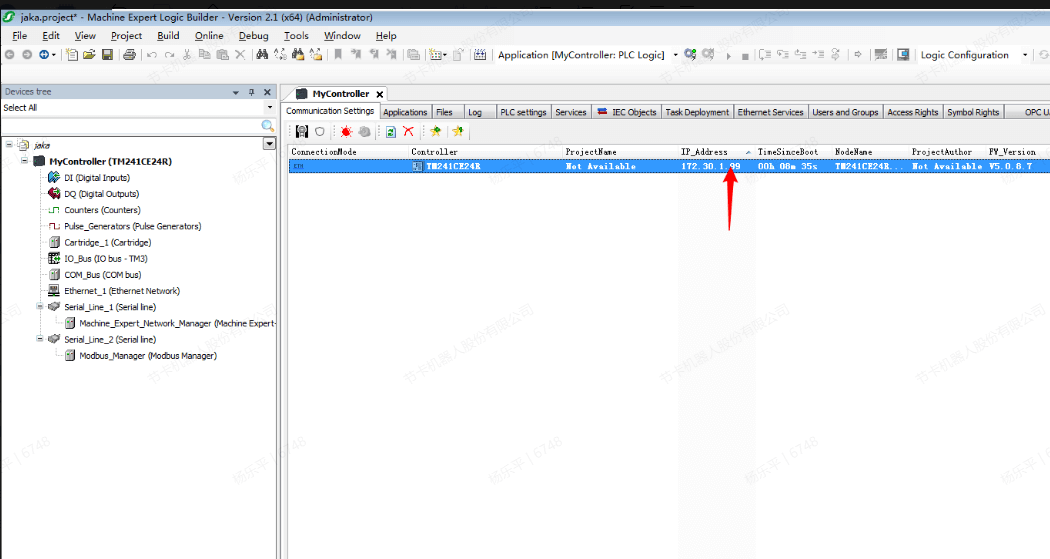Collapse the Serial_Line_1 tree node

40,307
